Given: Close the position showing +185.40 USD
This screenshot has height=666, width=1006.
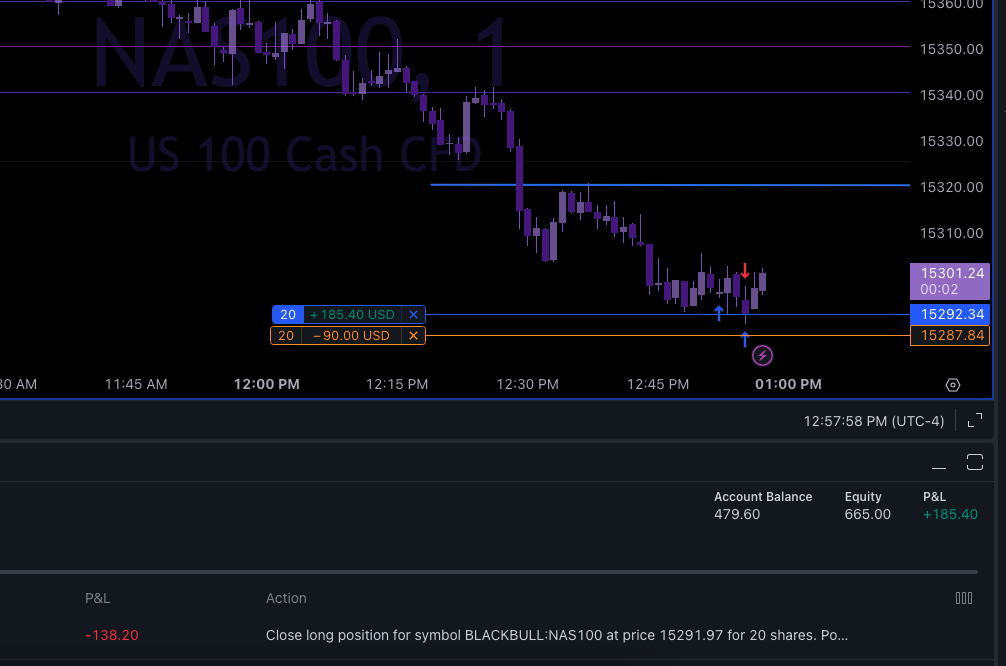Looking at the screenshot, I should [x=413, y=314].
